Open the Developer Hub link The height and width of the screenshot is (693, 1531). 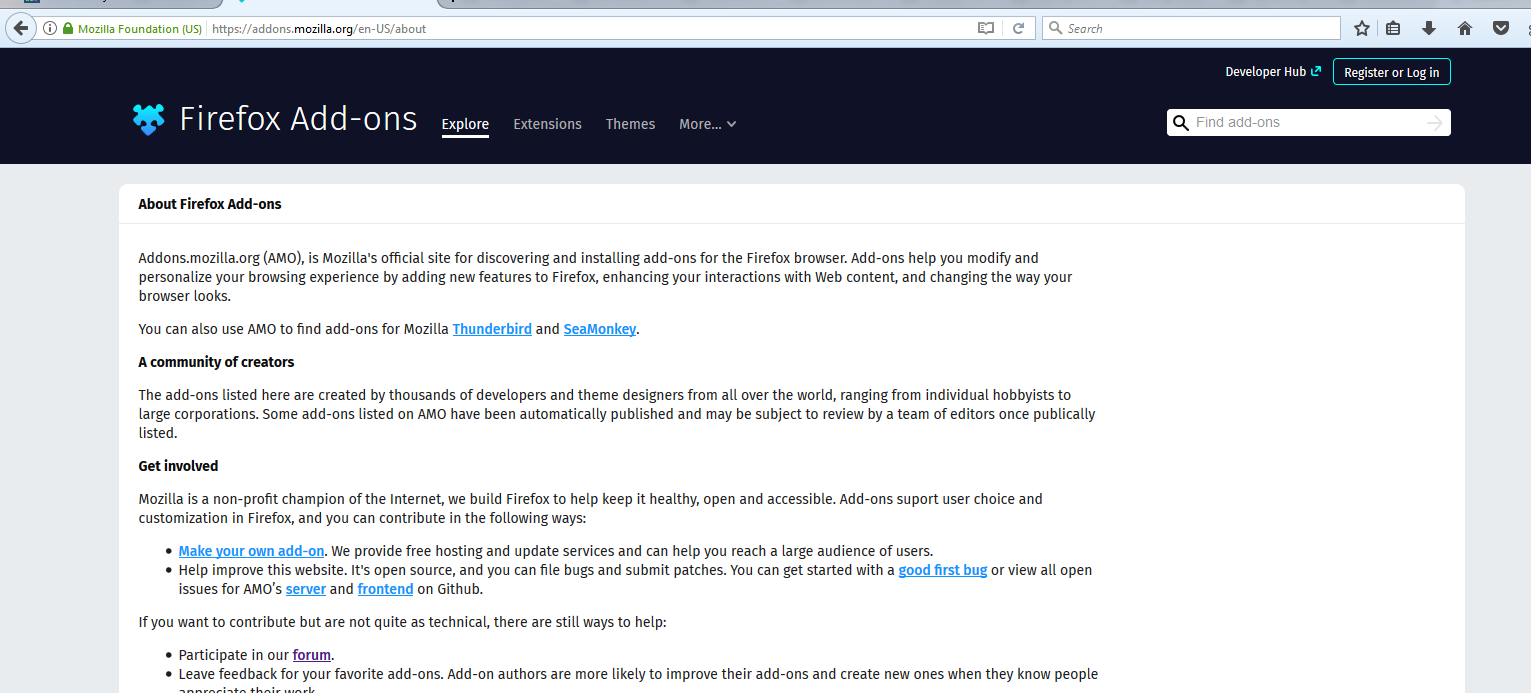1273,72
